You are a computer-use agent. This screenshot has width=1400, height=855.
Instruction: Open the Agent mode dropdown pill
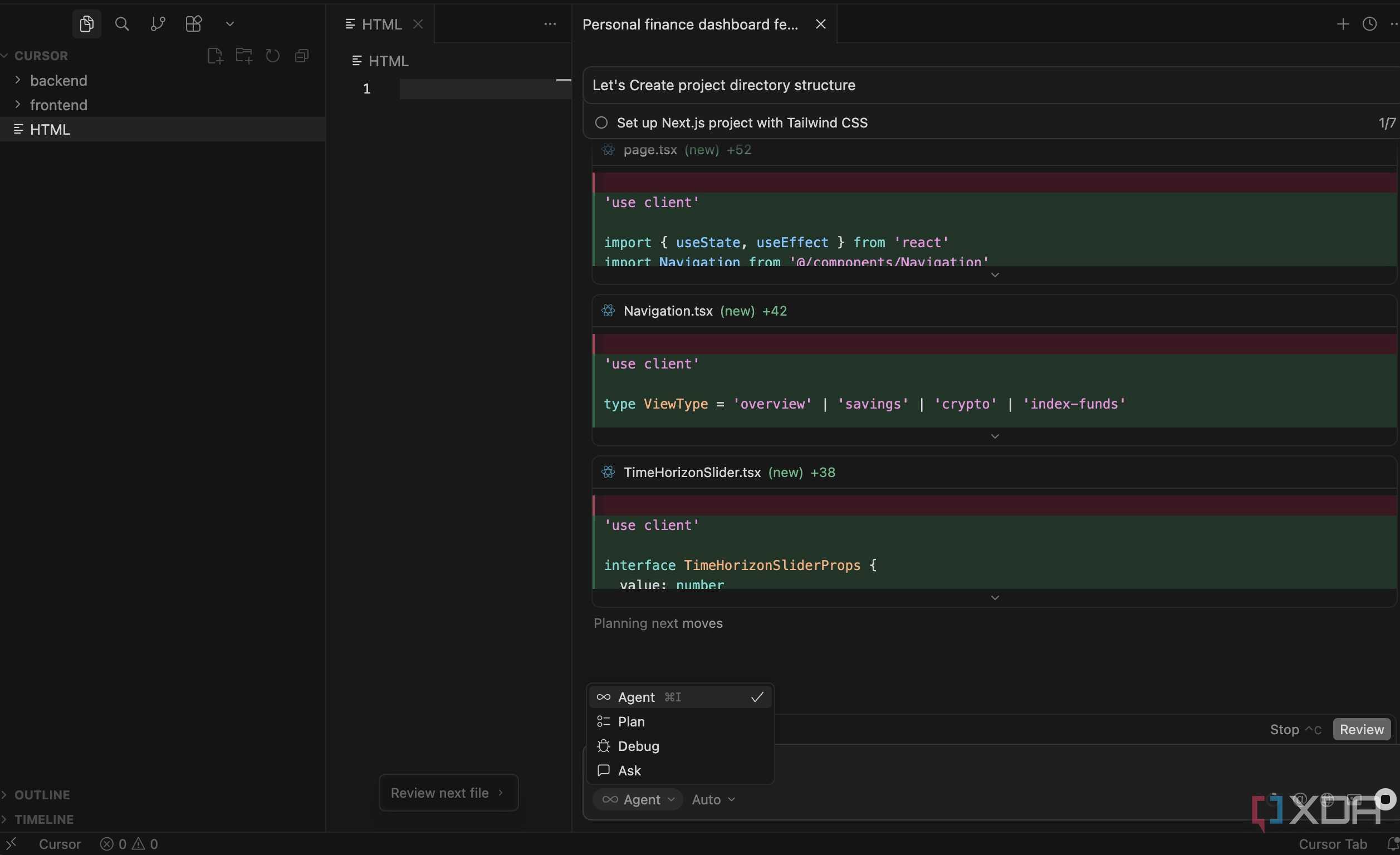tap(638, 799)
